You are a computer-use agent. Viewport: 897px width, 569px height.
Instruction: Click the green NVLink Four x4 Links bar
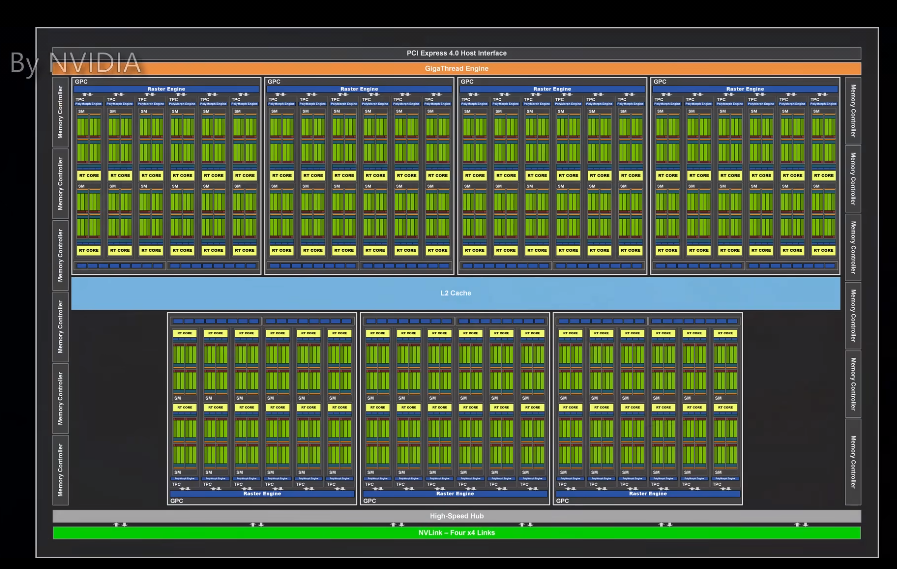pyautogui.click(x=457, y=533)
